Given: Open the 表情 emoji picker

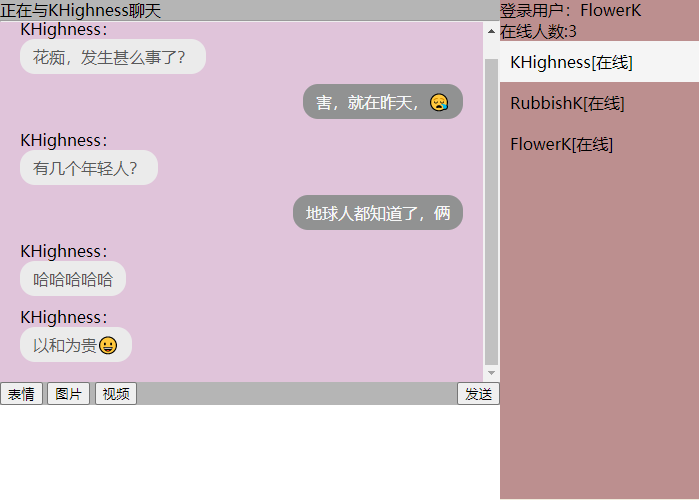Looking at the screenshot, I should 21,393.
